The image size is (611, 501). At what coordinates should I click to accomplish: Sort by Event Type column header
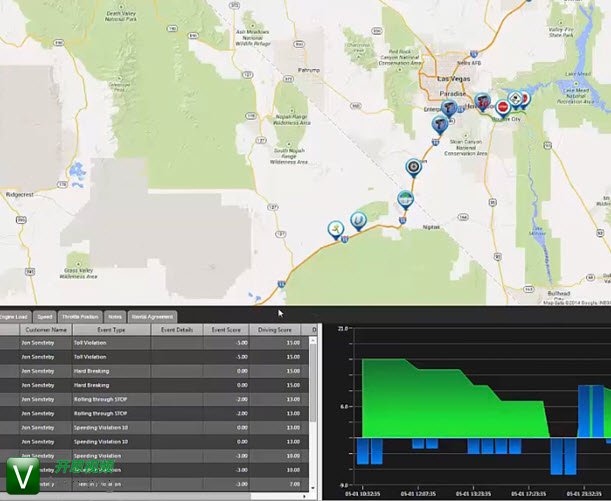tap(111, 330)
